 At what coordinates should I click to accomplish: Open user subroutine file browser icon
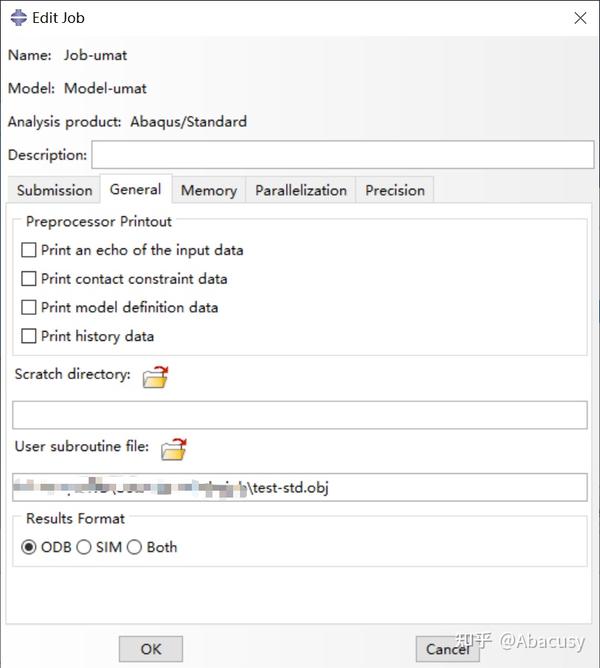click(174, 449)
